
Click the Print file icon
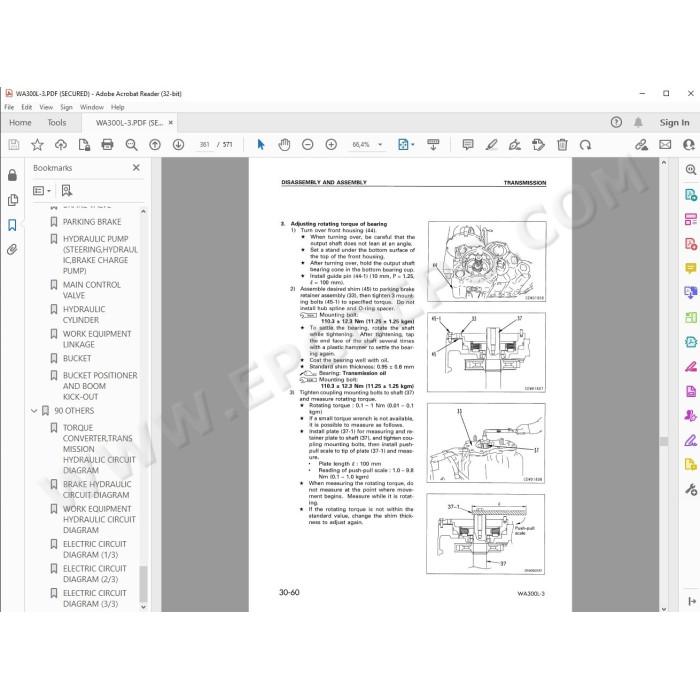point(107,145)
